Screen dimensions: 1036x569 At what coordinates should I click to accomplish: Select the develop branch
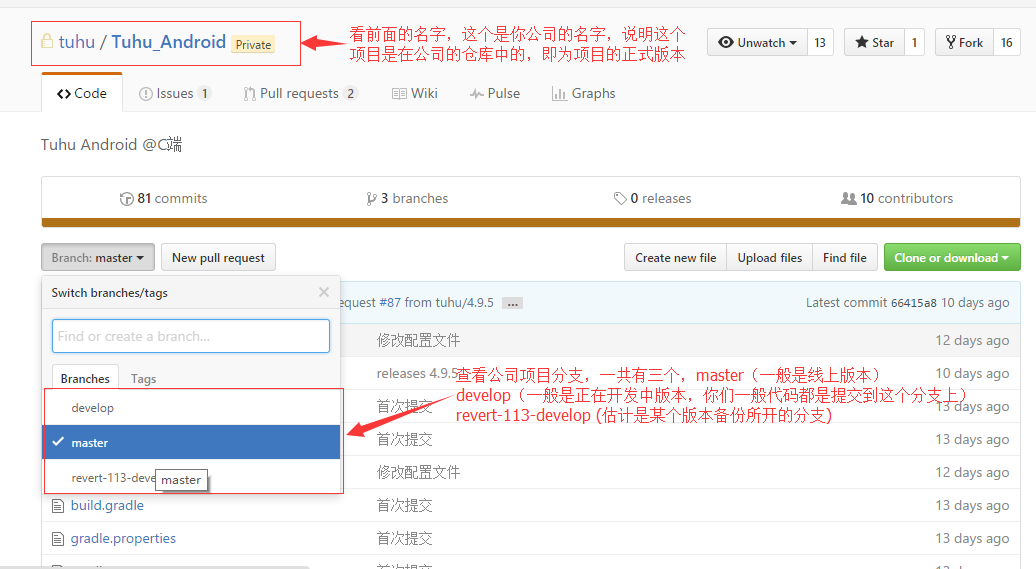[192, 408]
